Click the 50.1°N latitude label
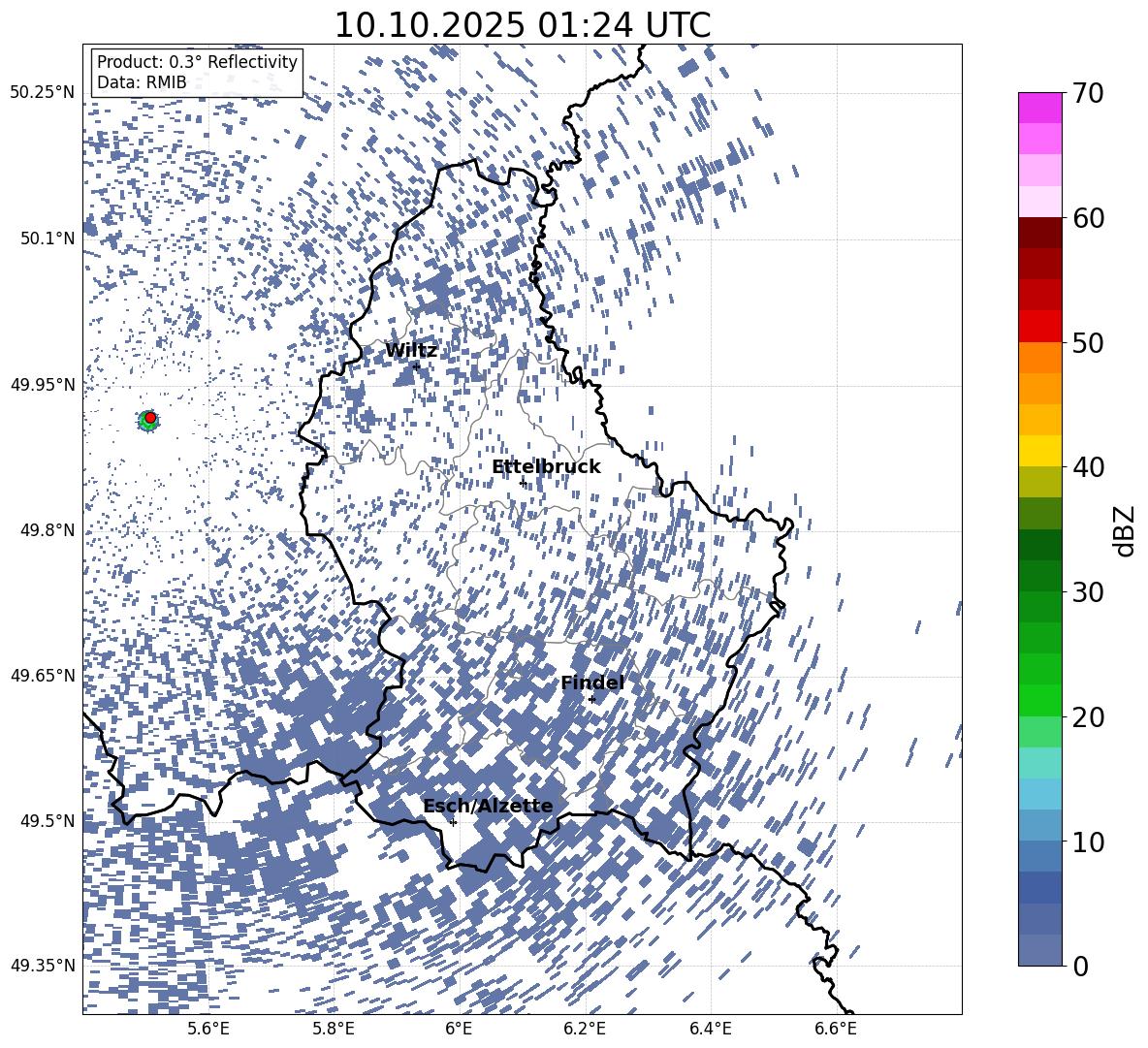1148x1048 pixels. tap(47, 238)
